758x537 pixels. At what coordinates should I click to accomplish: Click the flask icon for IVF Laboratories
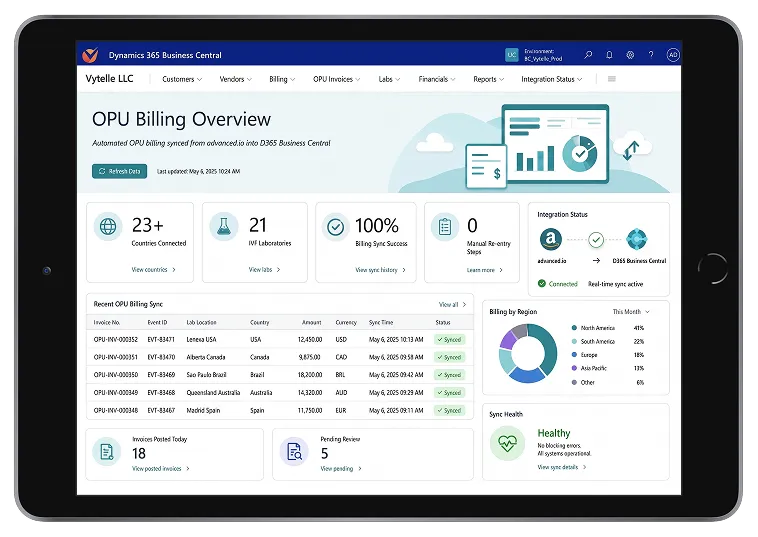(x=224, y=226)
